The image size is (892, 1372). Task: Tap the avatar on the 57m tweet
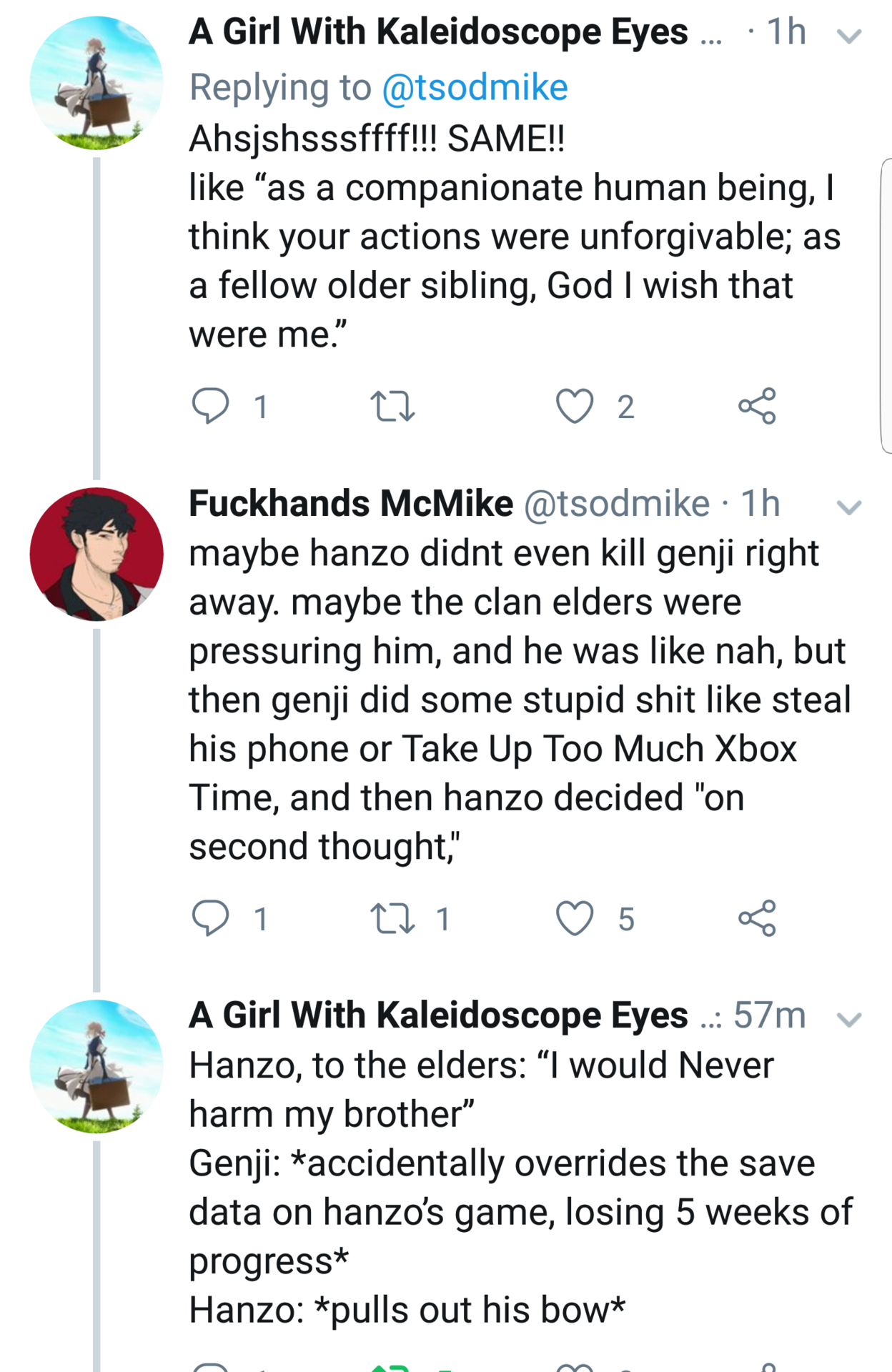96,1066
